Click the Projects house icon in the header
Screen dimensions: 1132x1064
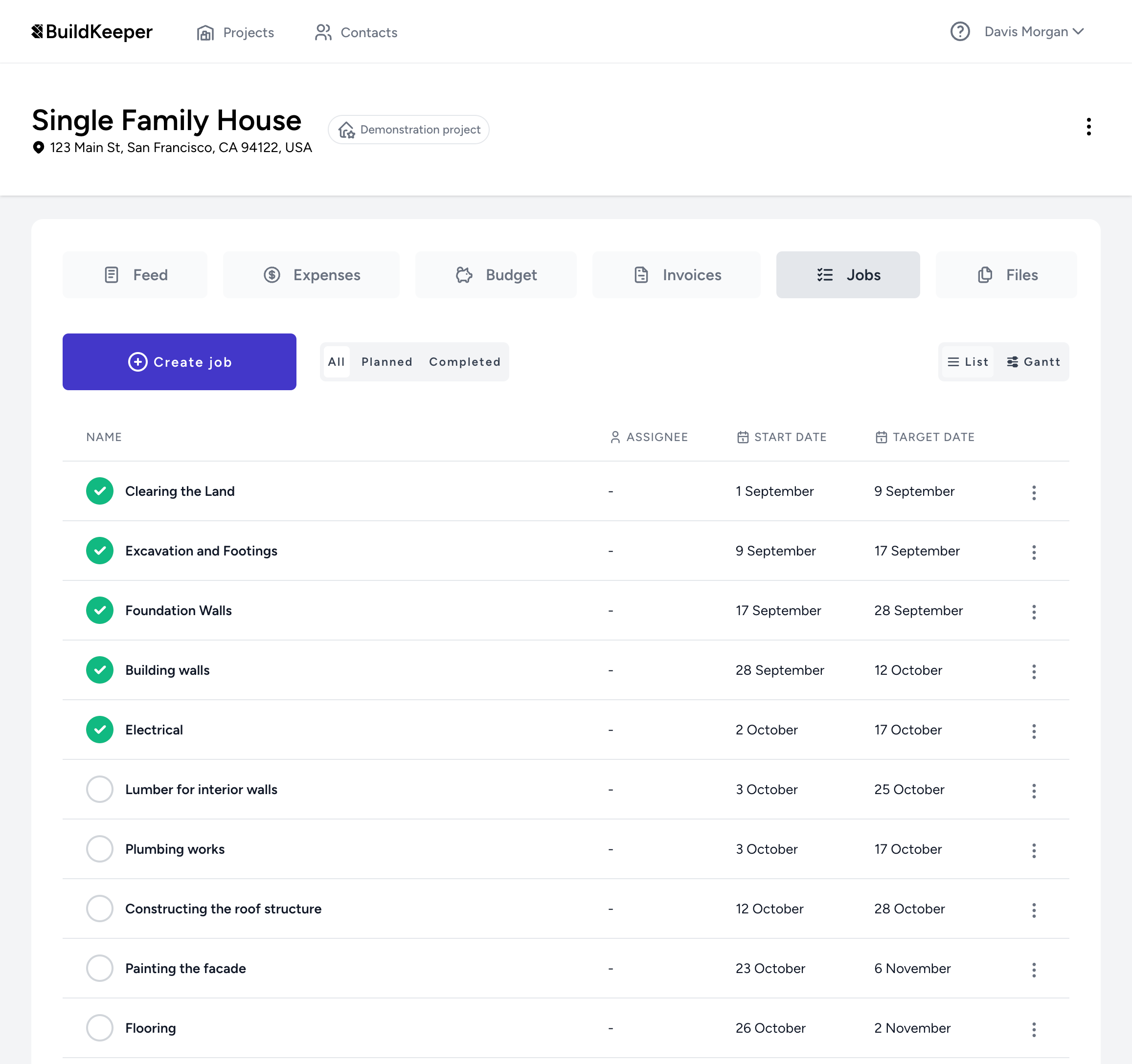(205, 32)
